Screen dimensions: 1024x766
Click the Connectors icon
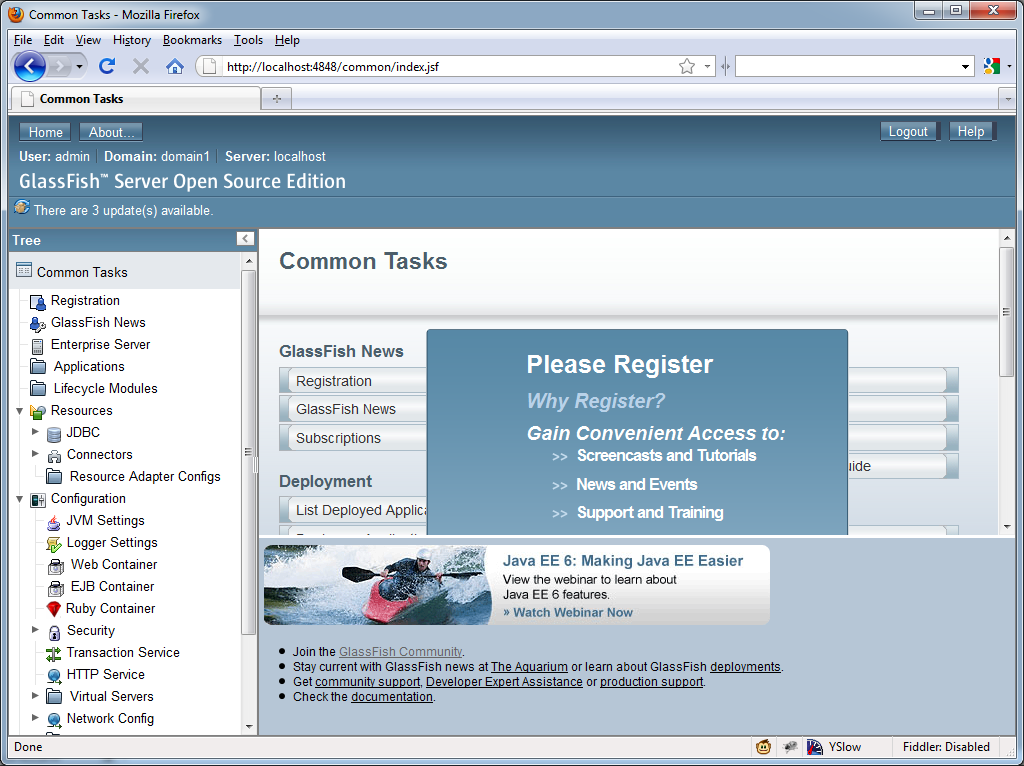pos(54,456)
